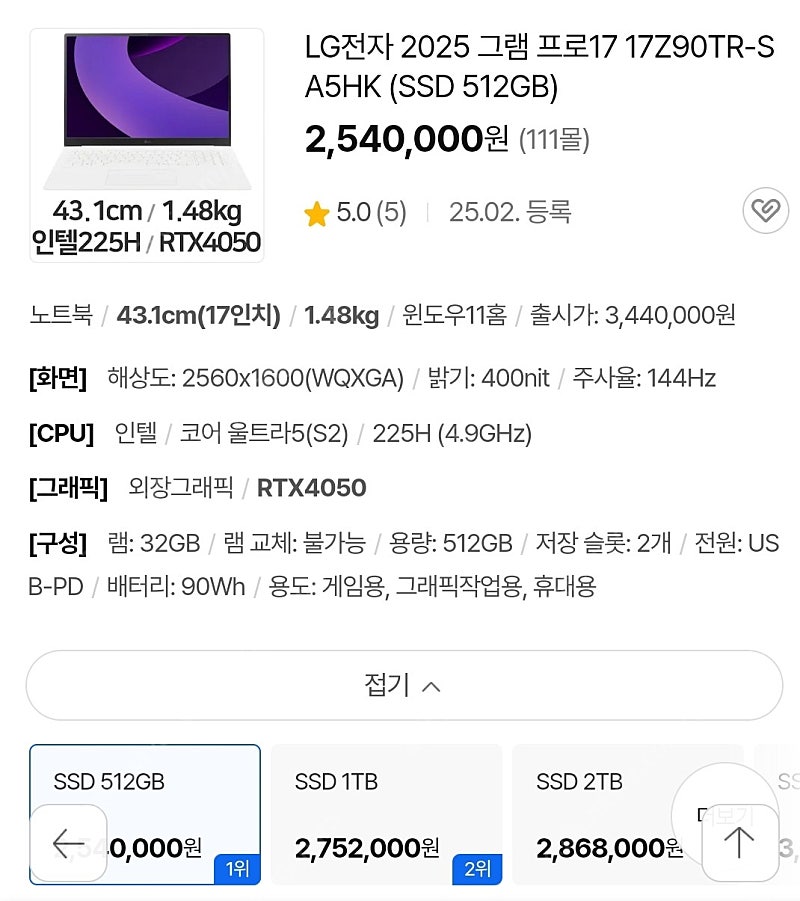The image size is (800, 901).
Task: Collapse specs with the 접기 button
Action: [404, 685]
